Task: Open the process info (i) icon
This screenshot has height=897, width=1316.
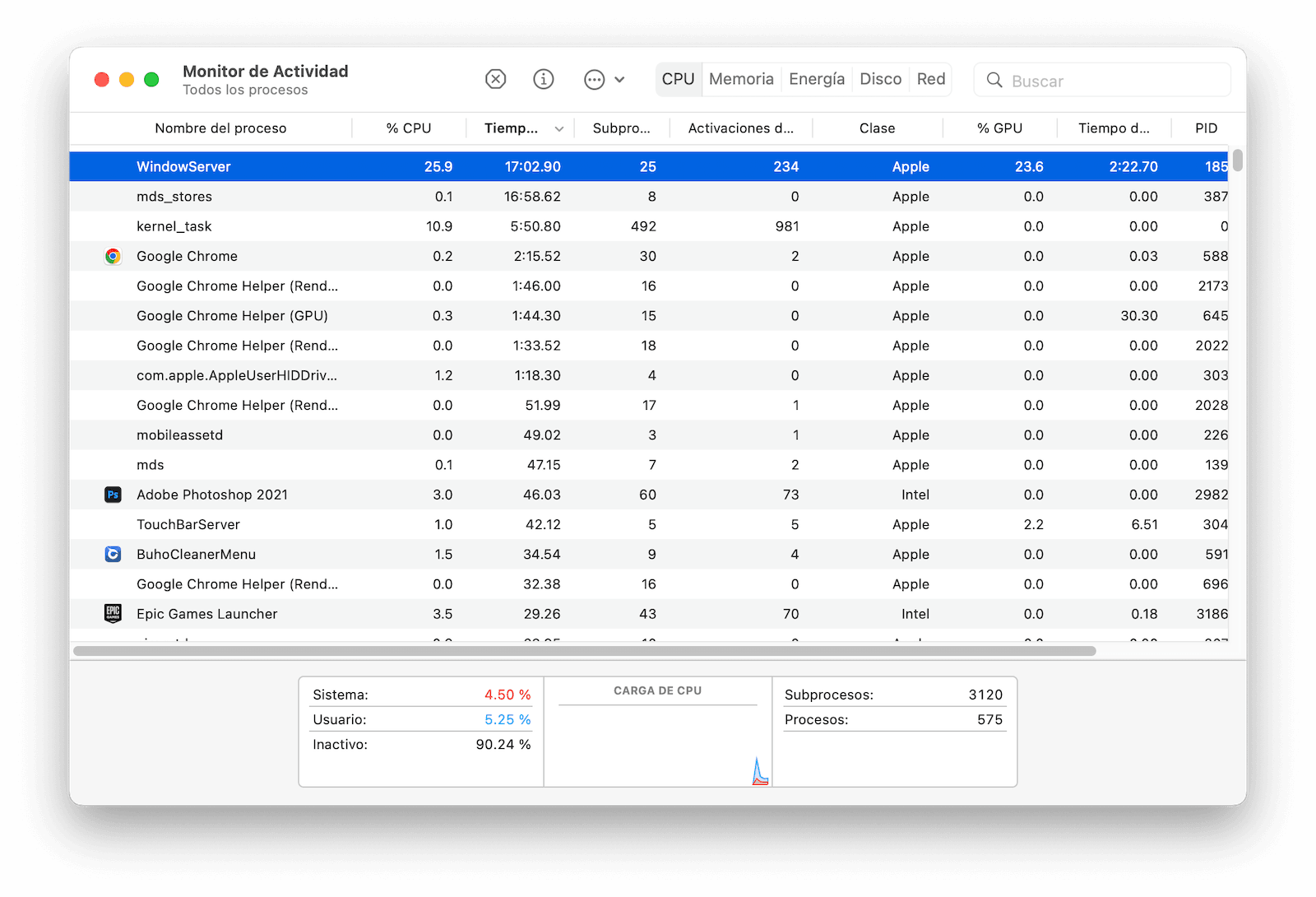Action: 544,79
